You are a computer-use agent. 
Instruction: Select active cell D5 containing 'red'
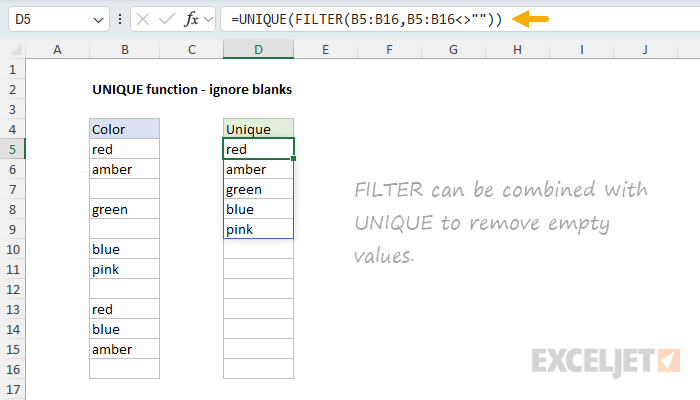258,149
